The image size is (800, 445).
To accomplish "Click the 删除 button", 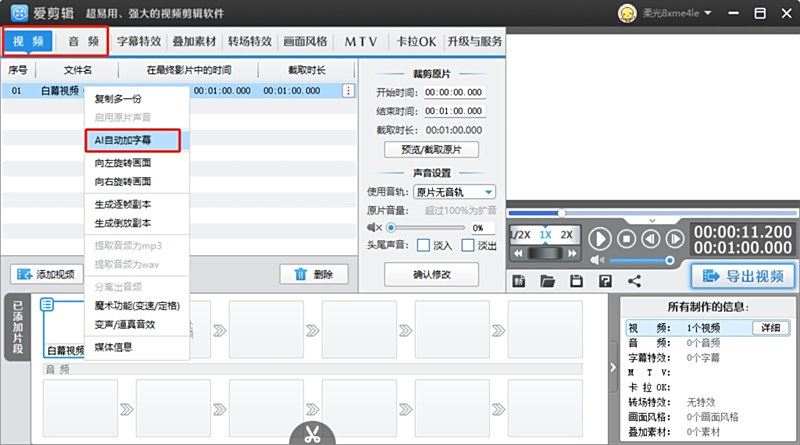I will coord(314,275).
